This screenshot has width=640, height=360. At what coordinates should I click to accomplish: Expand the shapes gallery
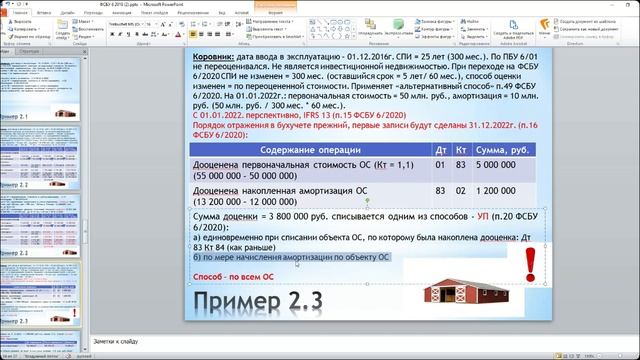tap(353, 36)
